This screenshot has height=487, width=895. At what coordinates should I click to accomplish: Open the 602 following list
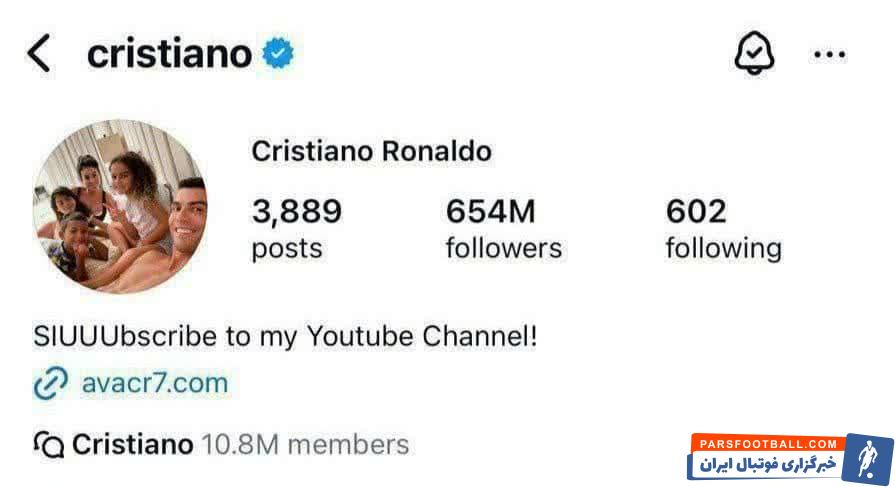pyautogui.click(x=723, y=229)
